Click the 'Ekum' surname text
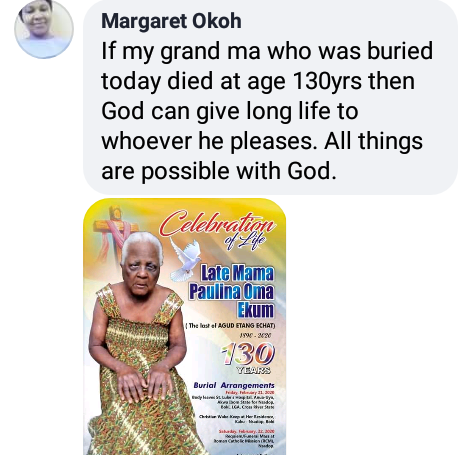This screenshot has width=467, height=455. [255, 310]
